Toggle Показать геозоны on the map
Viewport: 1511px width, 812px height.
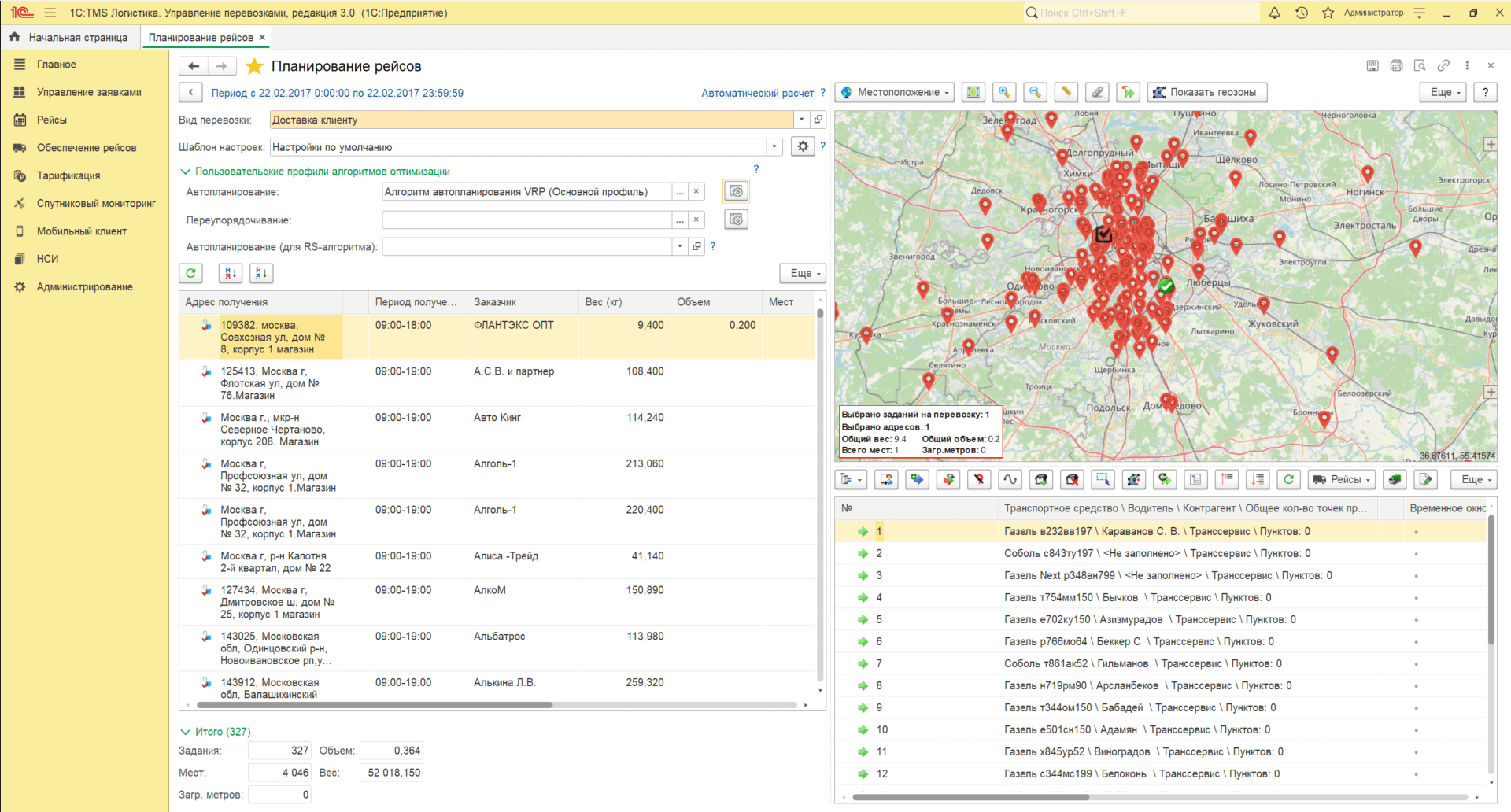tap(1206, 93)
